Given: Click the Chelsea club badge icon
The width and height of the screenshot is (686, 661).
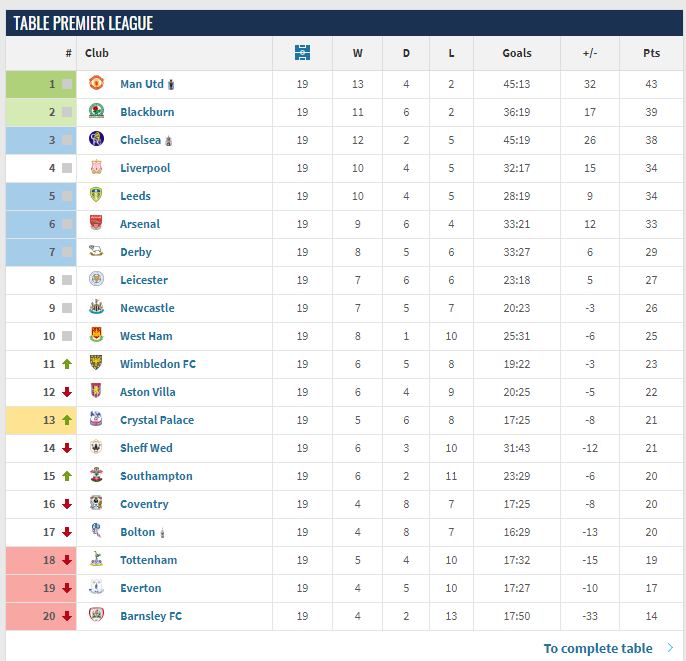Looking at the screenshot, I should [x=96, y=139].
